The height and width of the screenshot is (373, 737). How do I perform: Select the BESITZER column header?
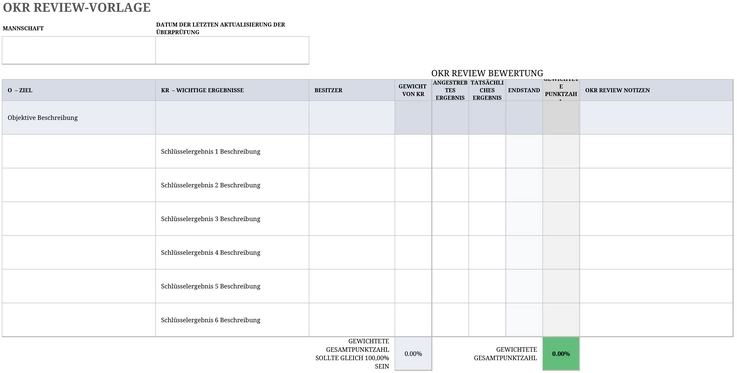pyautogui.click(x=352, y=90)
